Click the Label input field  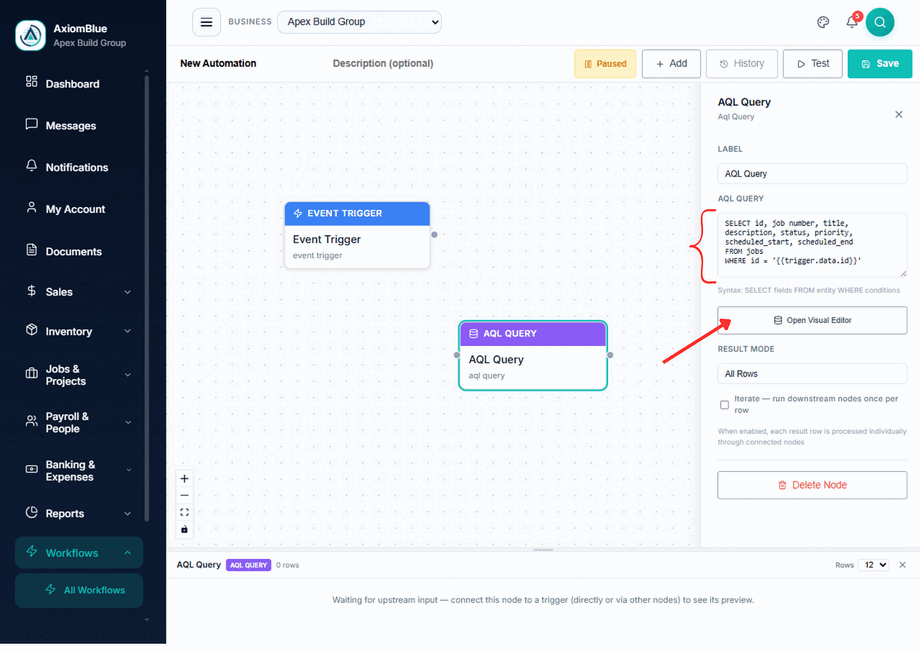pos(812,174)
